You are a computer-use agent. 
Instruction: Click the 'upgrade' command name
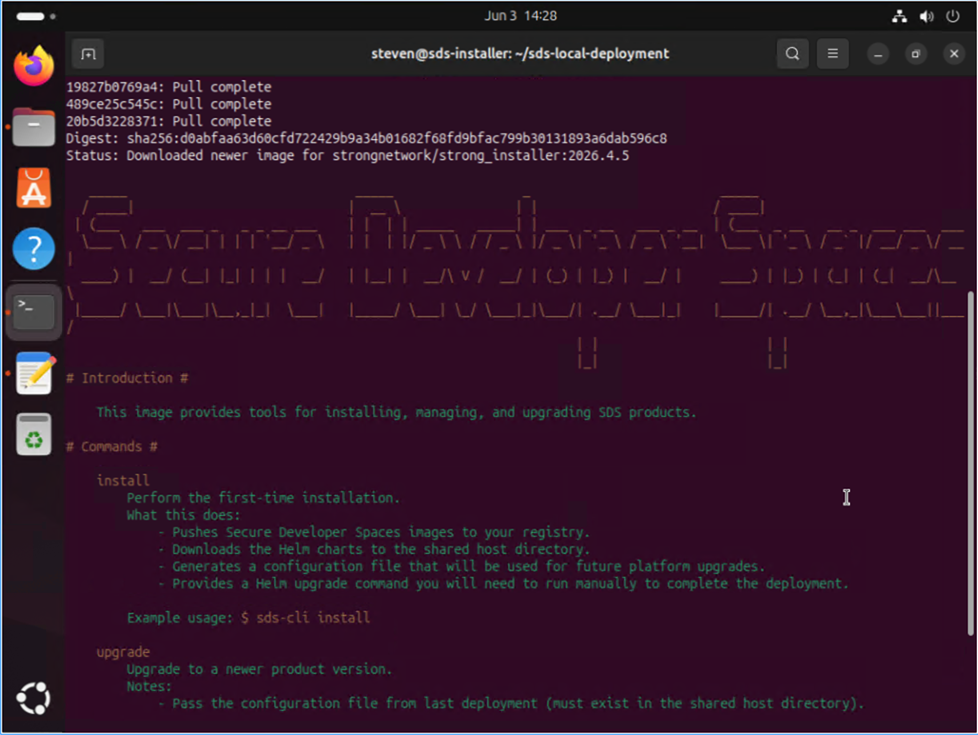click(x=123, y=652)
